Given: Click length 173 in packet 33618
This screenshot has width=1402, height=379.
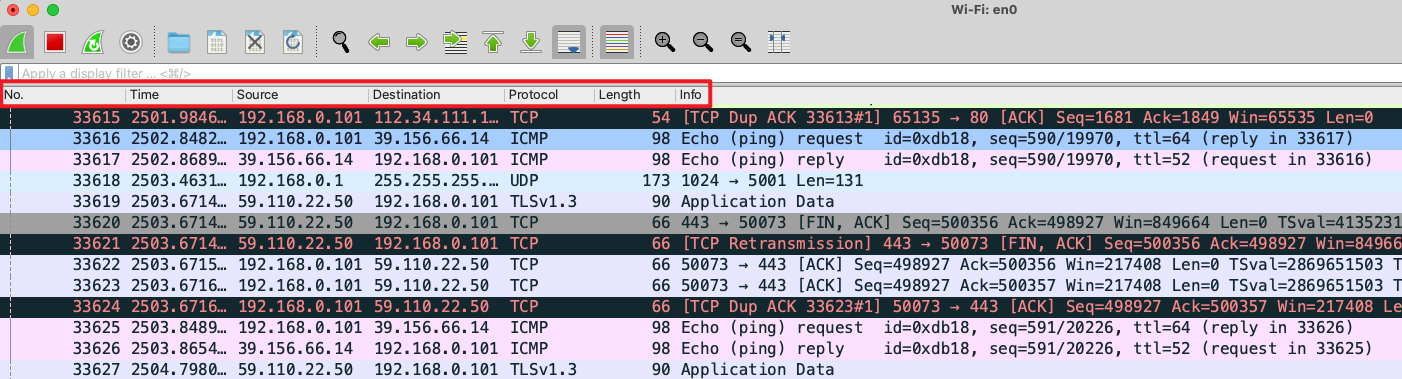Looking at the screenshot, I should tap(655, 180).
